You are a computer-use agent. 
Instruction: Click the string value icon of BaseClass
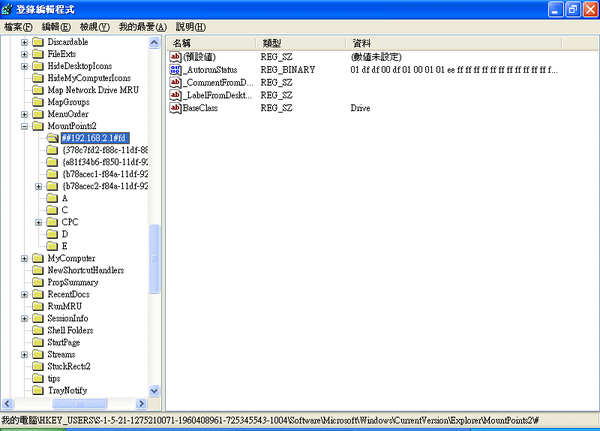175,108
